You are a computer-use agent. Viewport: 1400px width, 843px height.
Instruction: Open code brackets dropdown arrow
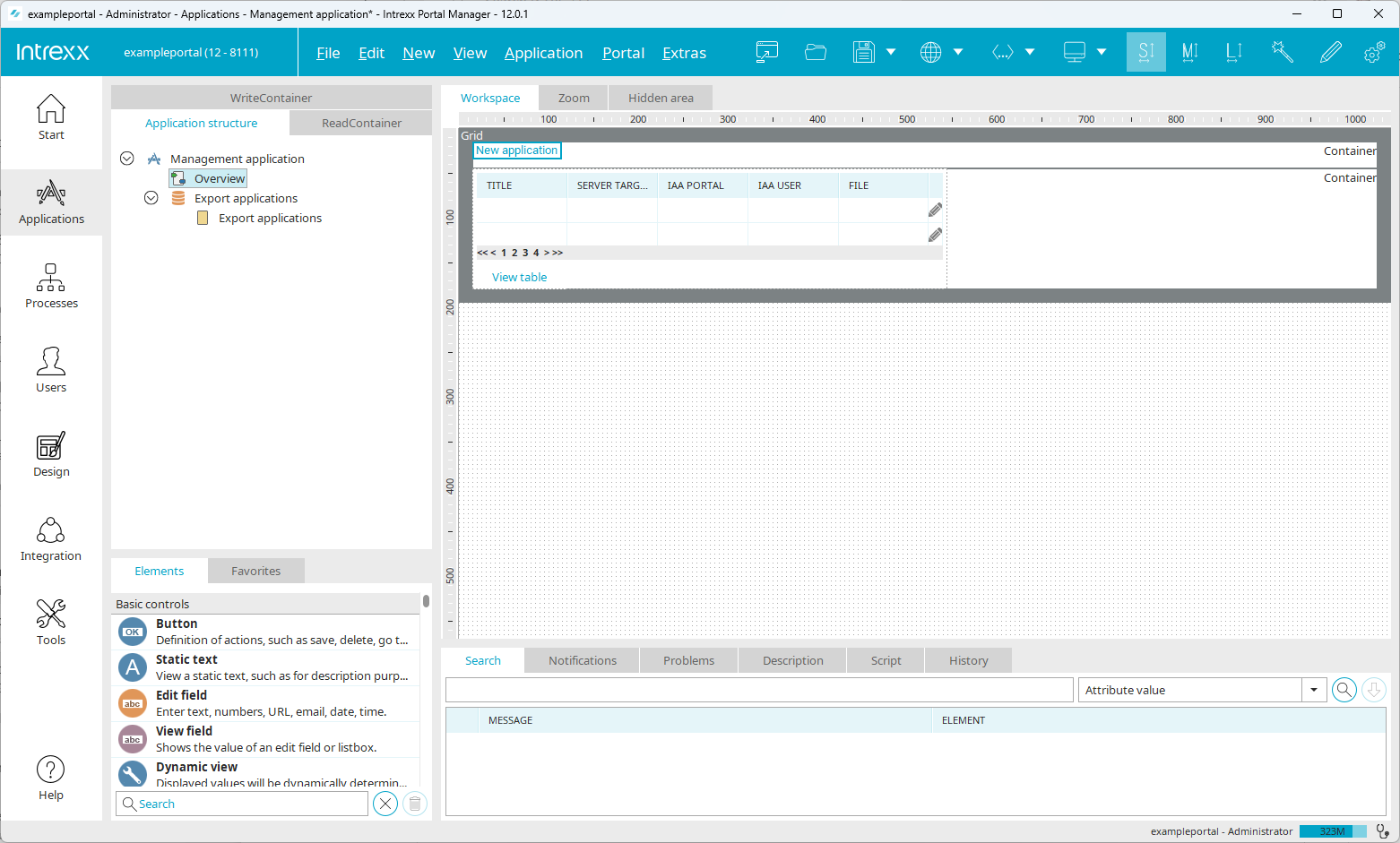[1030, 52]
